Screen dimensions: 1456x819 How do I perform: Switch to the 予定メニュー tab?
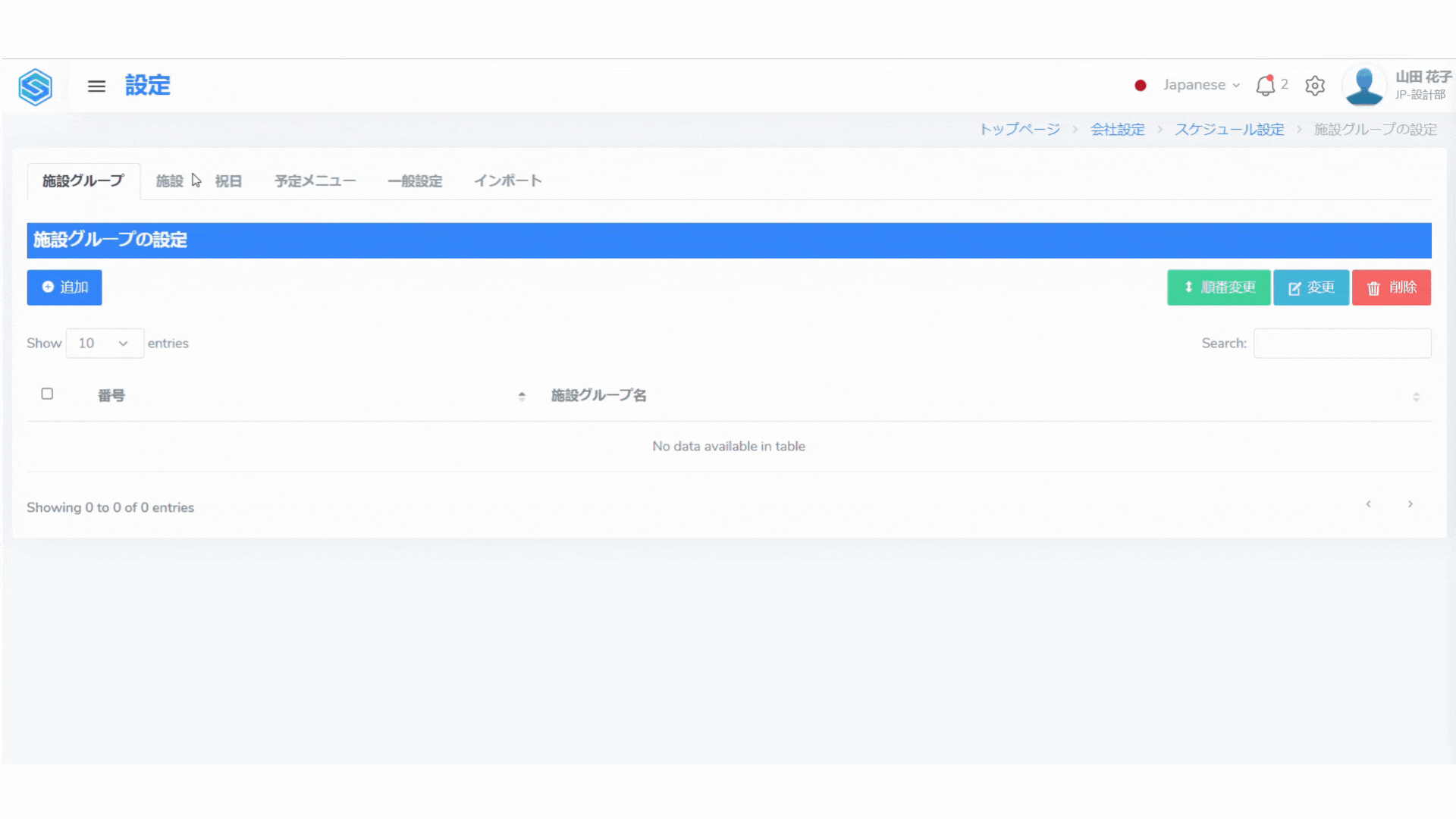coord(315,181)
